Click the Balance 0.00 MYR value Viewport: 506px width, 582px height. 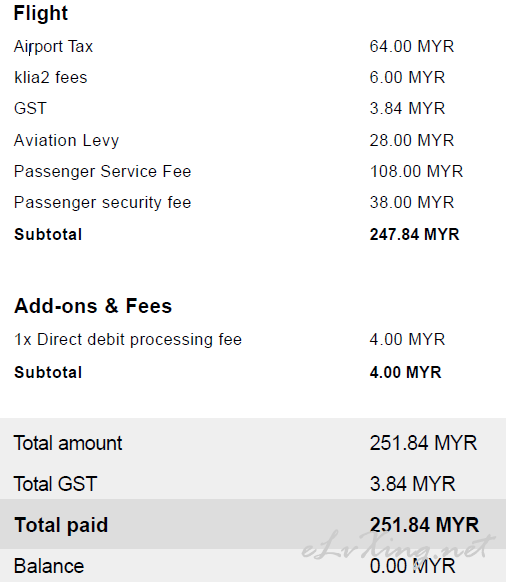point(412,566)
